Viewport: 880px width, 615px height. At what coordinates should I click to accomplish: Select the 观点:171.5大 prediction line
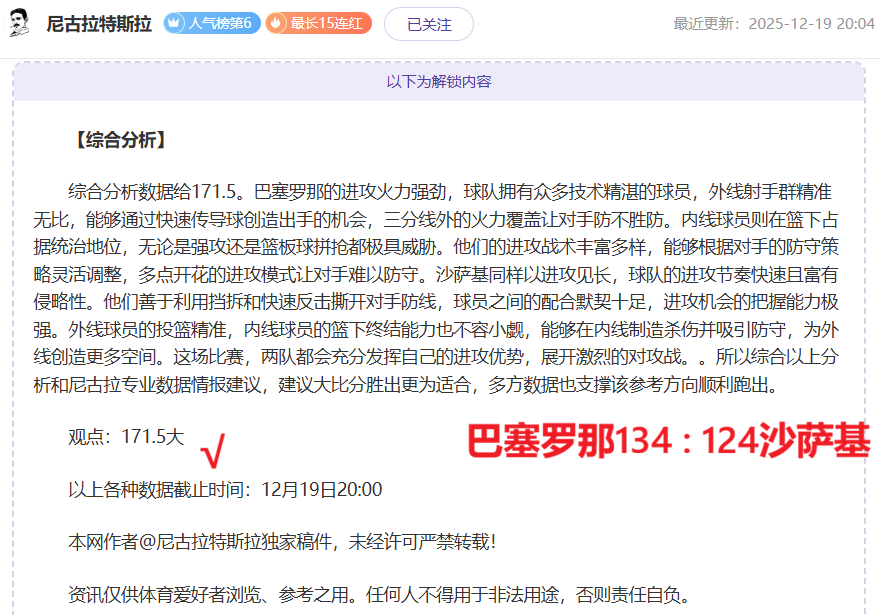coord(126,437)
